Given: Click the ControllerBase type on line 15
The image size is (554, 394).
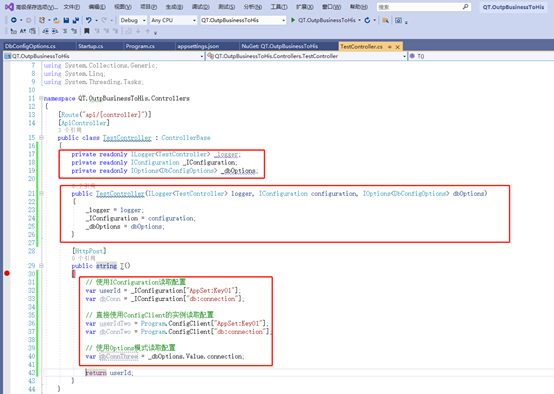Looking at the screenshot, I should pos(186,137).
